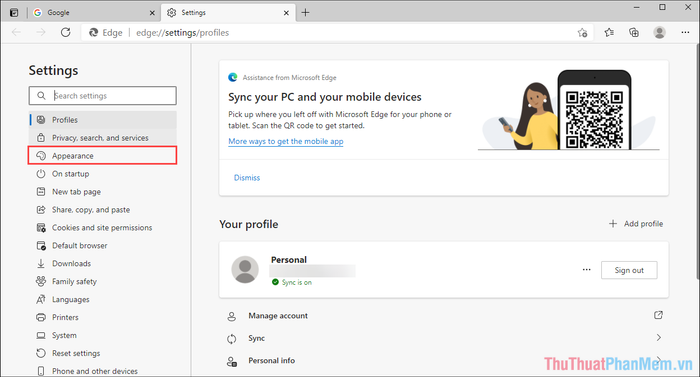Click the Personal info icon
Screen dimensions: 700x377
[x=231, y=361]
